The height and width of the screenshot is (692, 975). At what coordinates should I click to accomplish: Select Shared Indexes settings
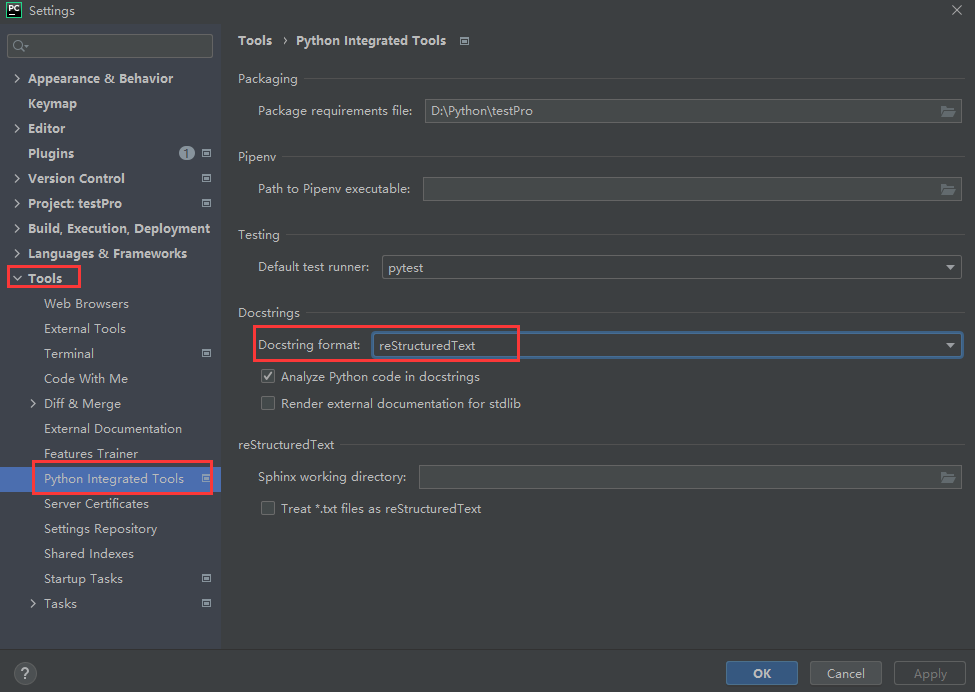click(89, 553)
